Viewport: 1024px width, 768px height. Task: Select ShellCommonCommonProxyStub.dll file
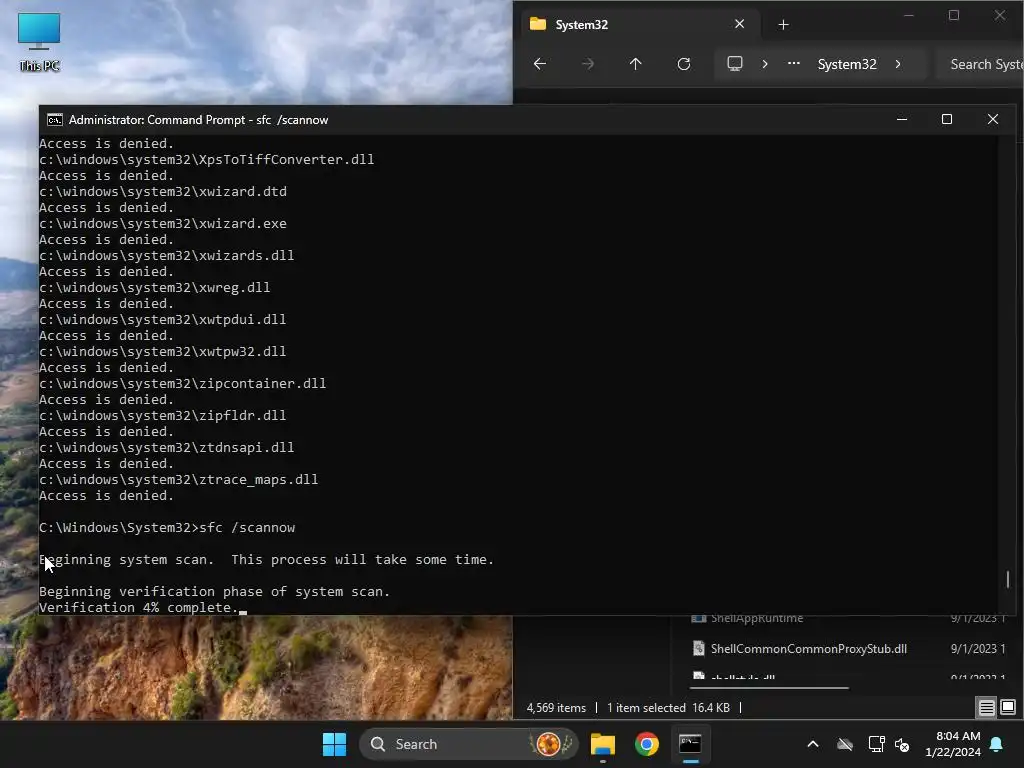[808, 648]
